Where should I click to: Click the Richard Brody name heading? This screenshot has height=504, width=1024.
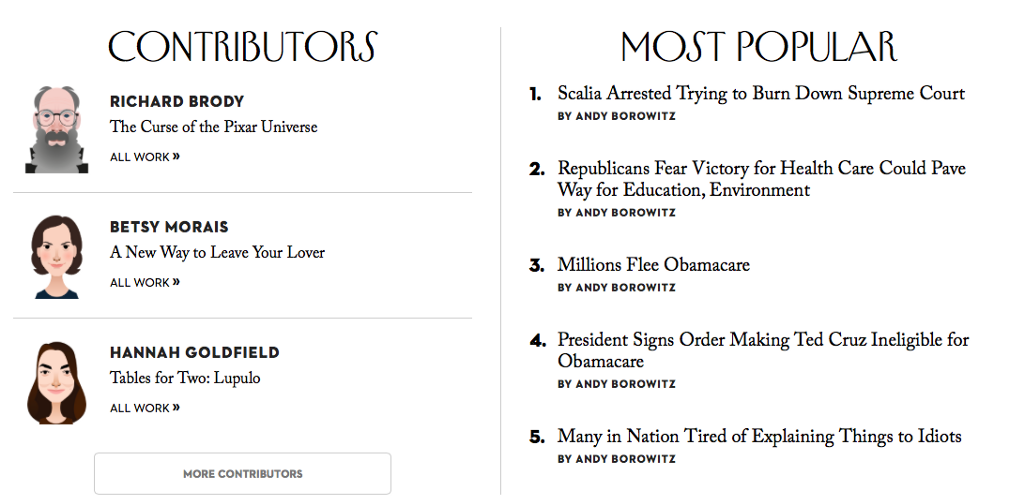(x=177, y=101)
